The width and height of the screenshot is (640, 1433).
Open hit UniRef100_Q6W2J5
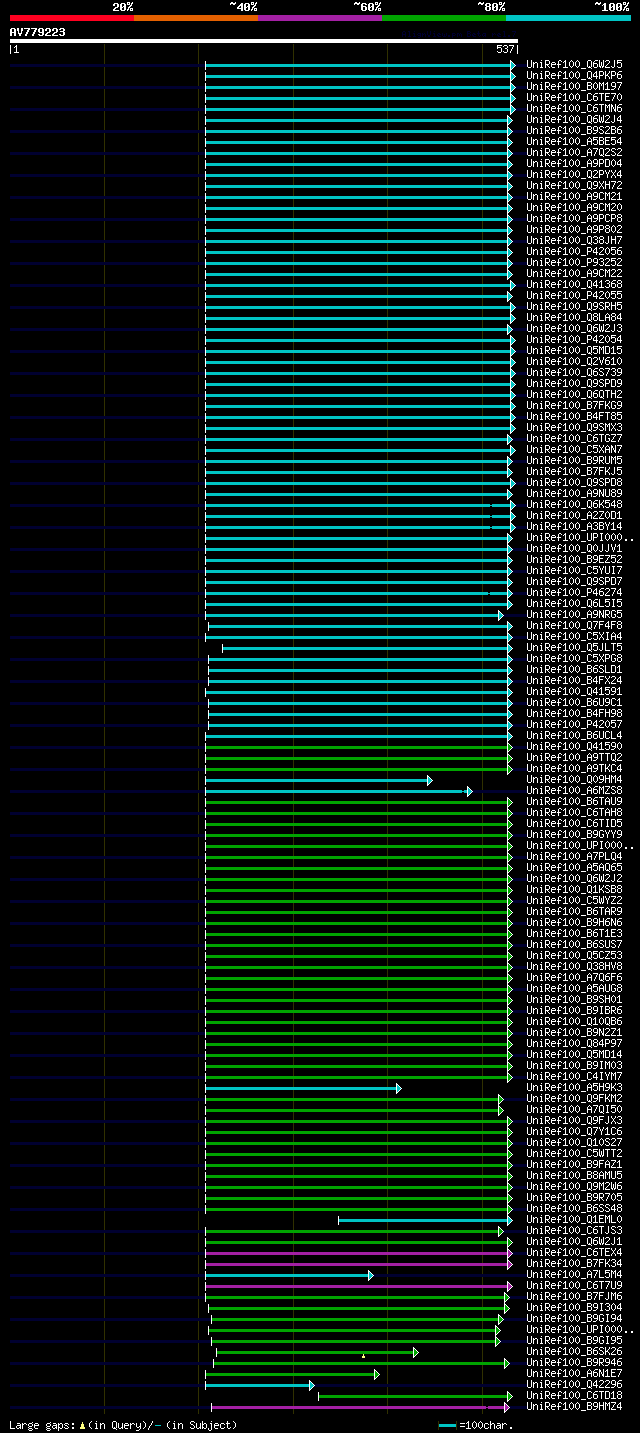pyautogui.click(x=574, y=64)
